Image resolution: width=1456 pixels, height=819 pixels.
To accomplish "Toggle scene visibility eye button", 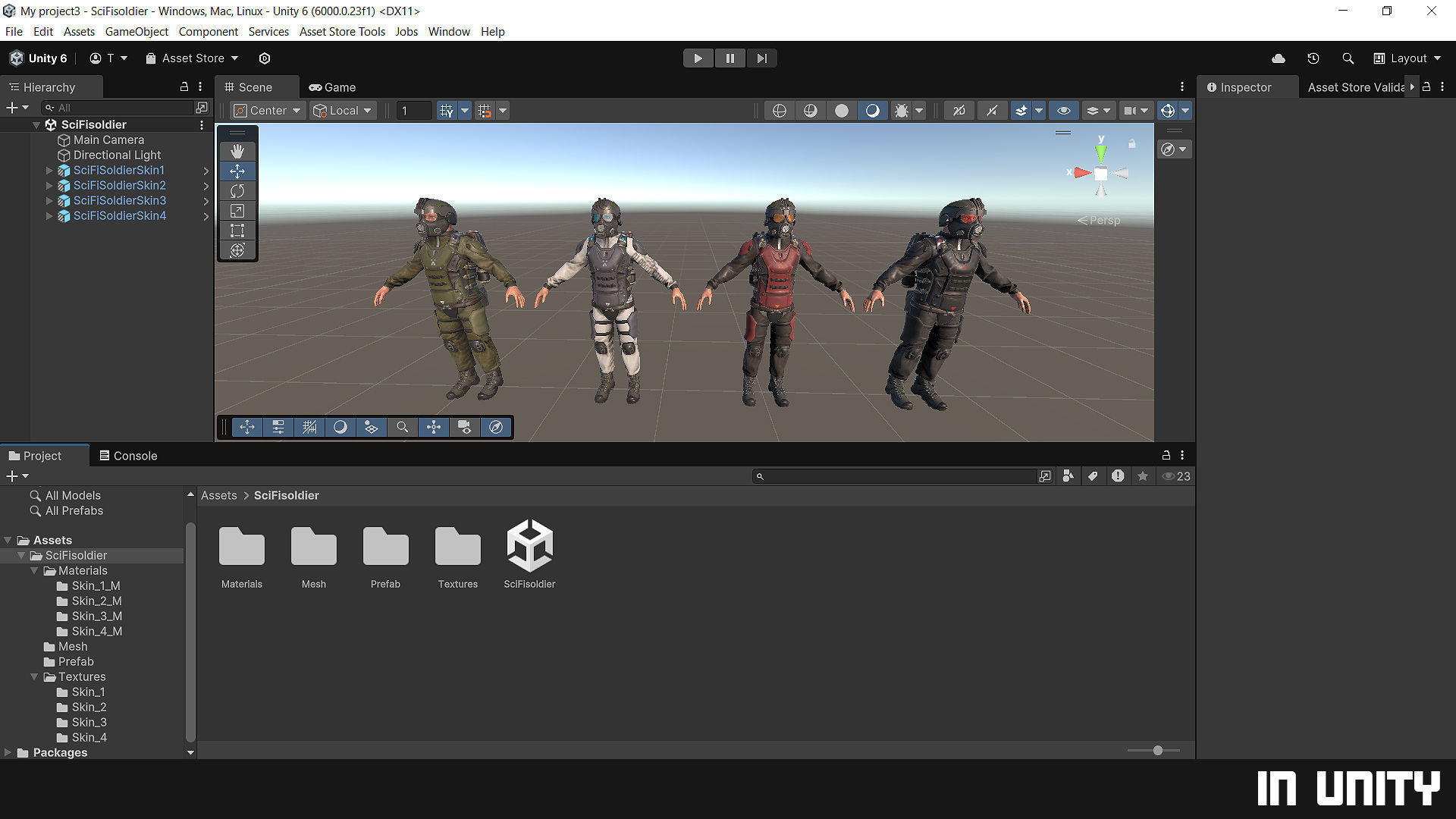I will [x=1064, y=111].
